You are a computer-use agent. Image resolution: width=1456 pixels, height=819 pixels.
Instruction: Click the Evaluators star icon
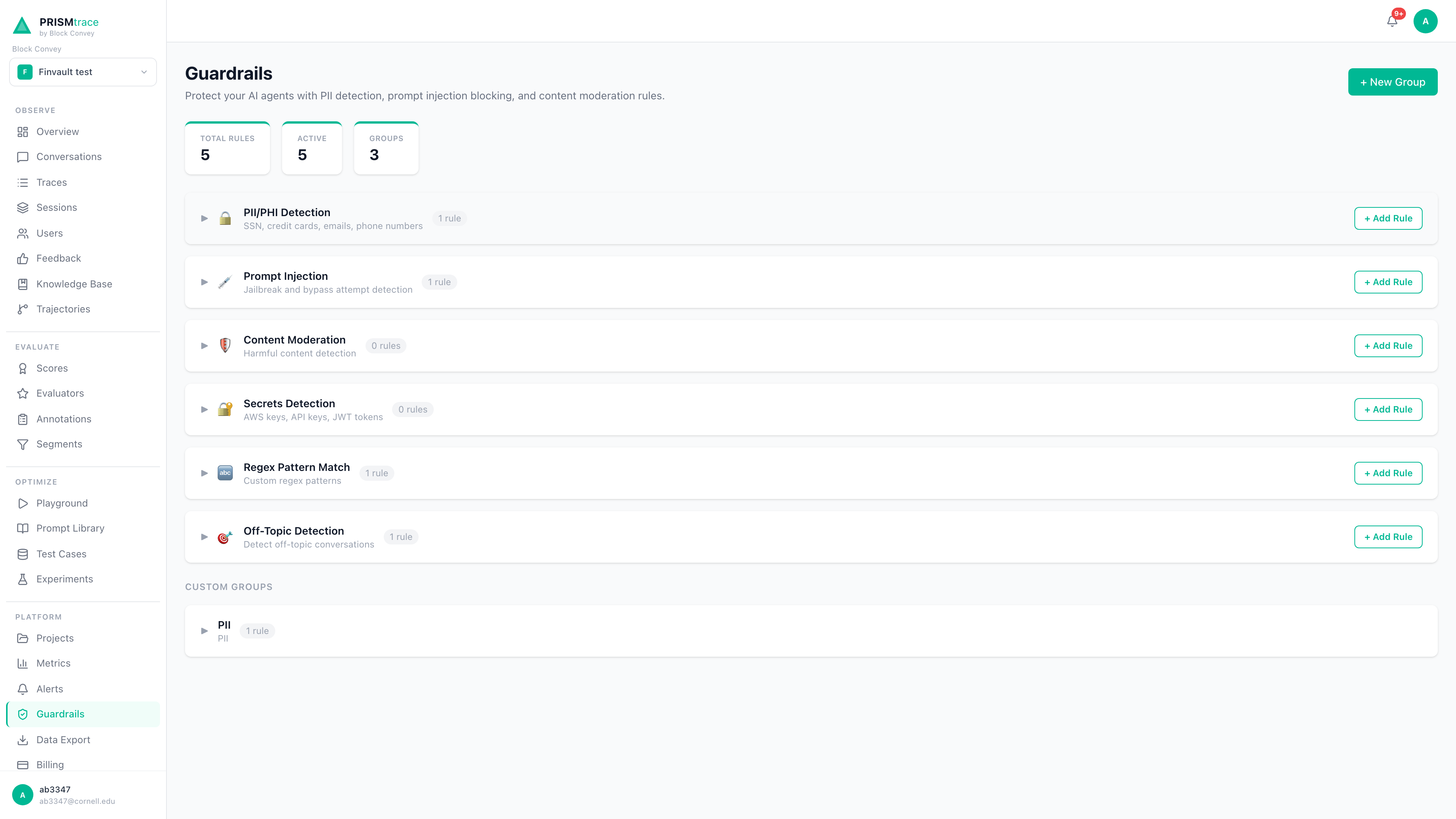click(x=23, y=394)
